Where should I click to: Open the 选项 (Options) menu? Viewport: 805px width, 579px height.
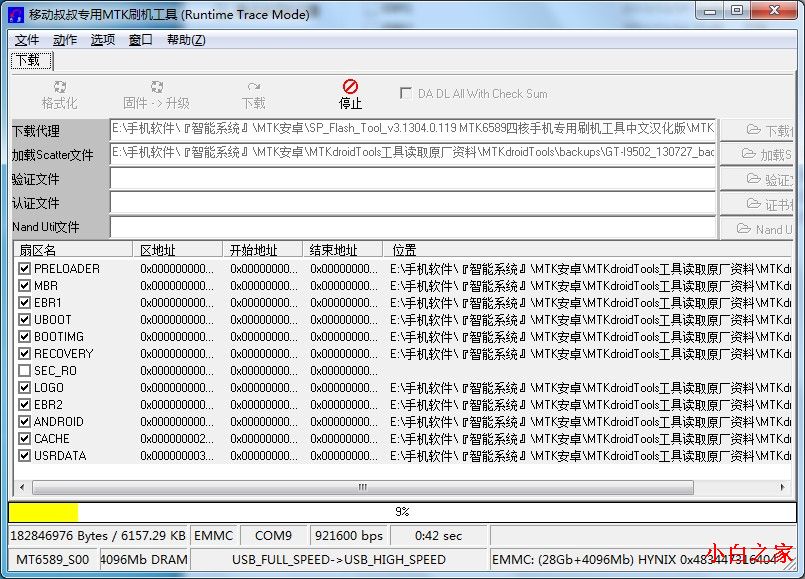tap(103, 40)
